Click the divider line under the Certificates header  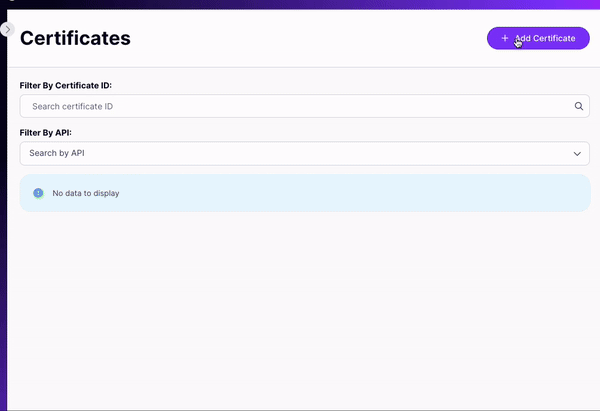(300, 67)
